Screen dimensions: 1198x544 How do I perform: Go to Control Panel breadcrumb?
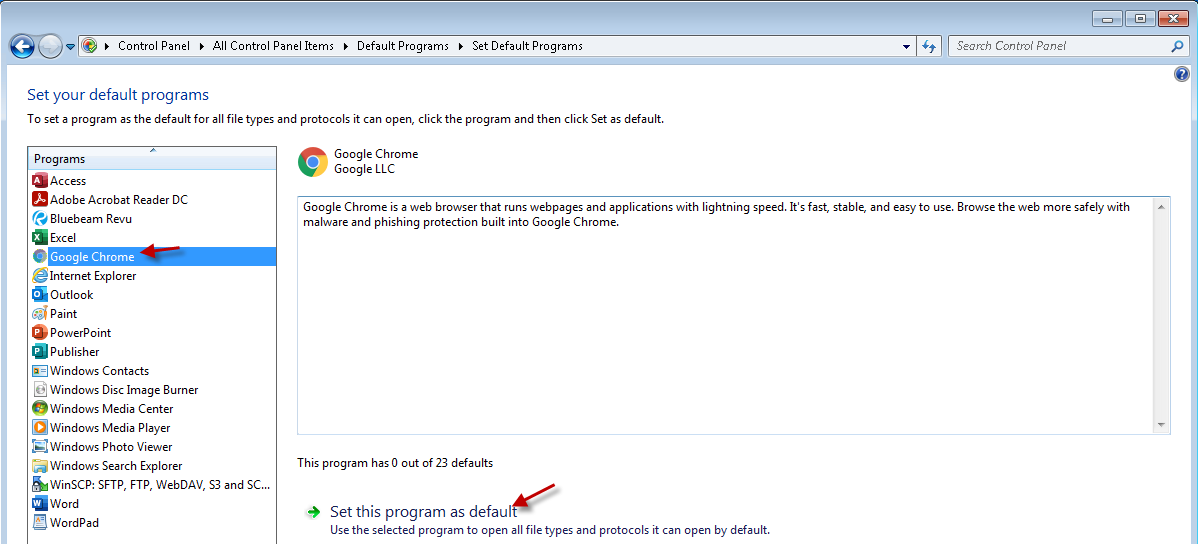click(x=154, y=46)
